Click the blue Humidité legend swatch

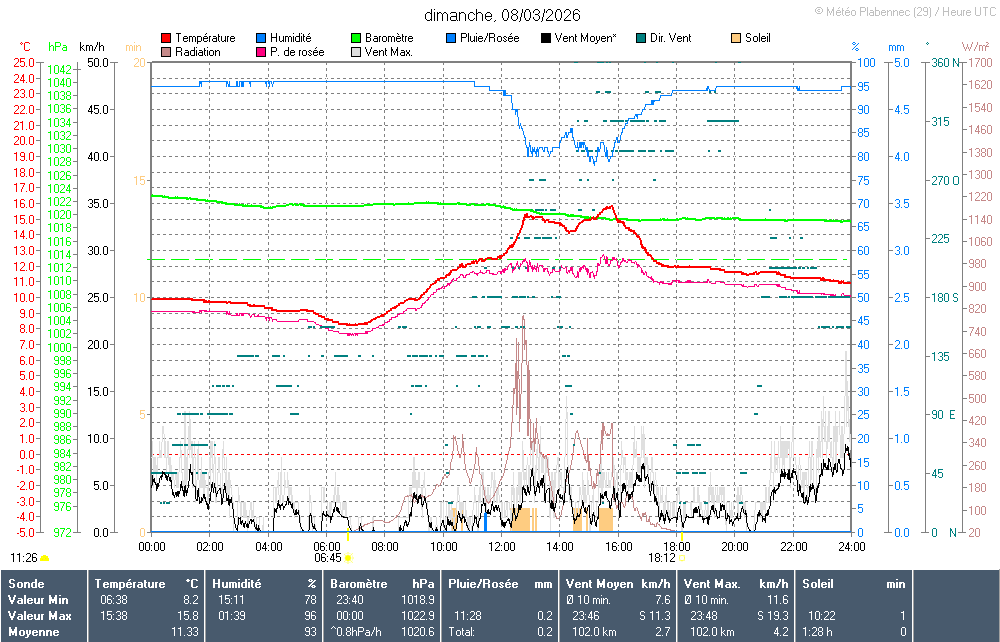click(x=262, y=38)
